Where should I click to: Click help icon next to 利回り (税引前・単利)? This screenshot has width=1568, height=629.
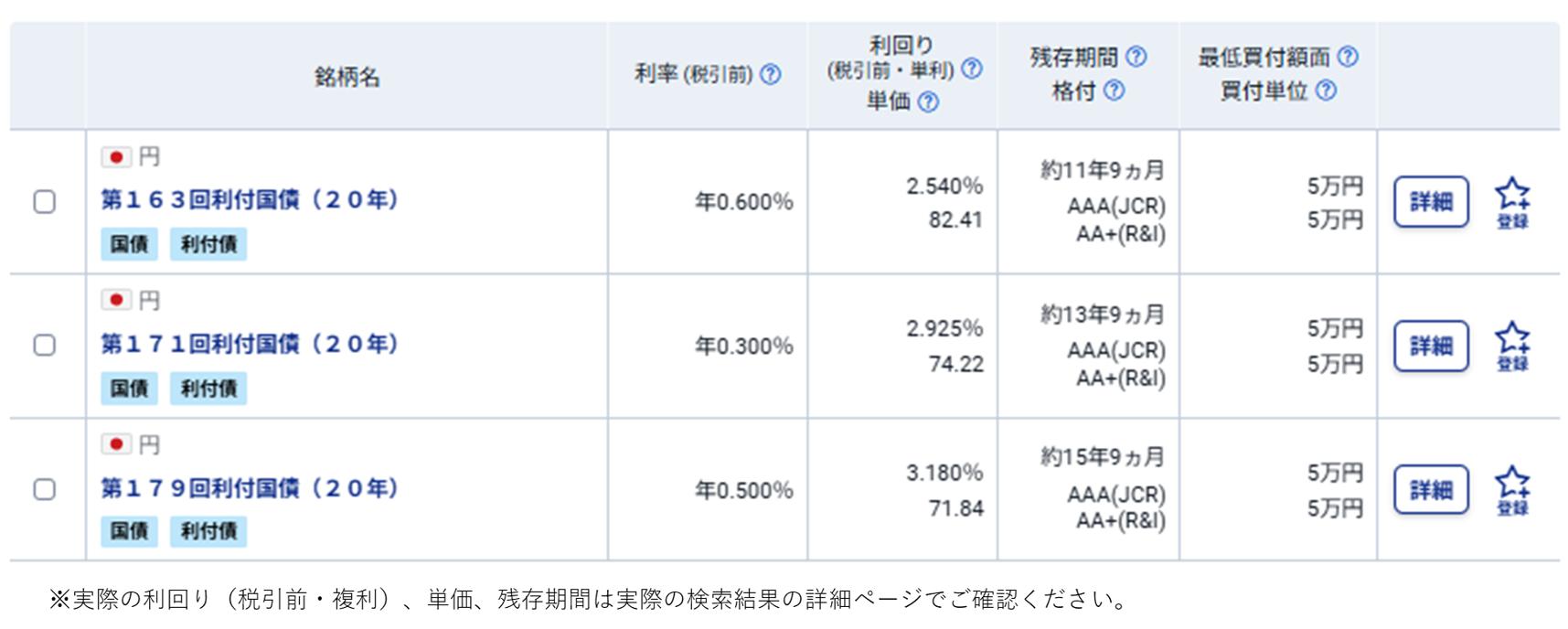pos(972,69)
